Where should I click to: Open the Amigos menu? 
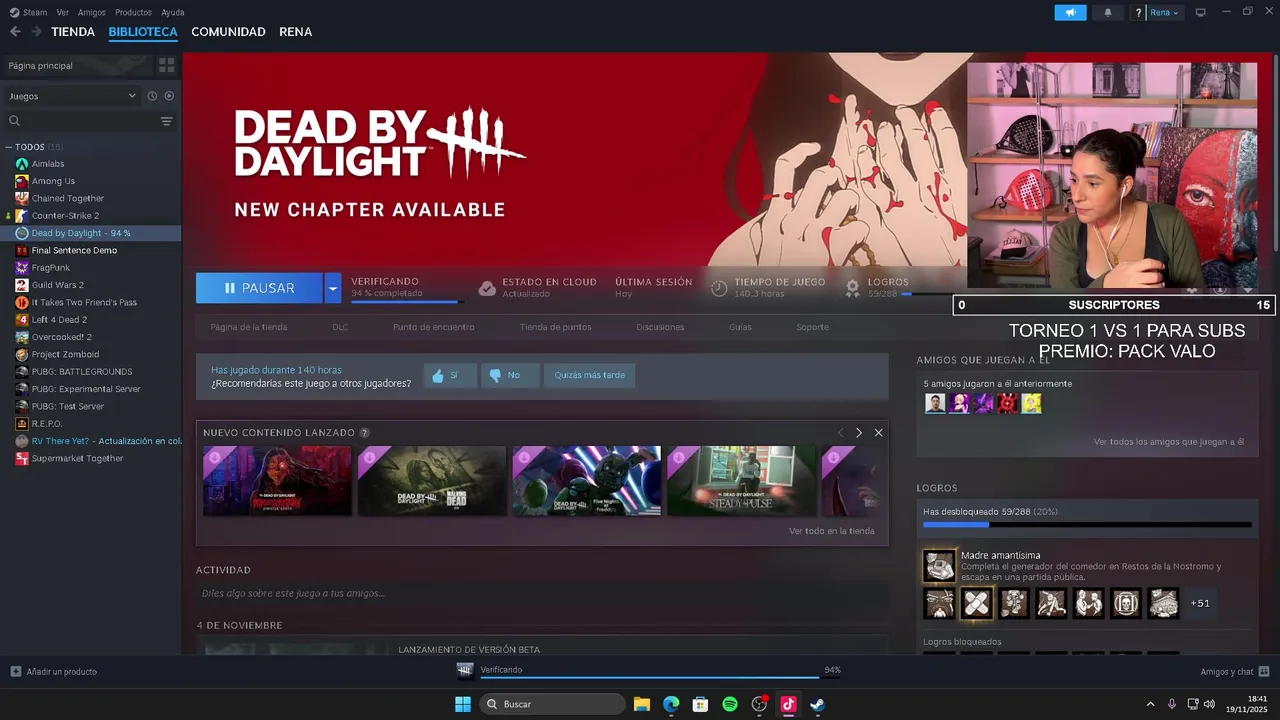click(92, 12)
